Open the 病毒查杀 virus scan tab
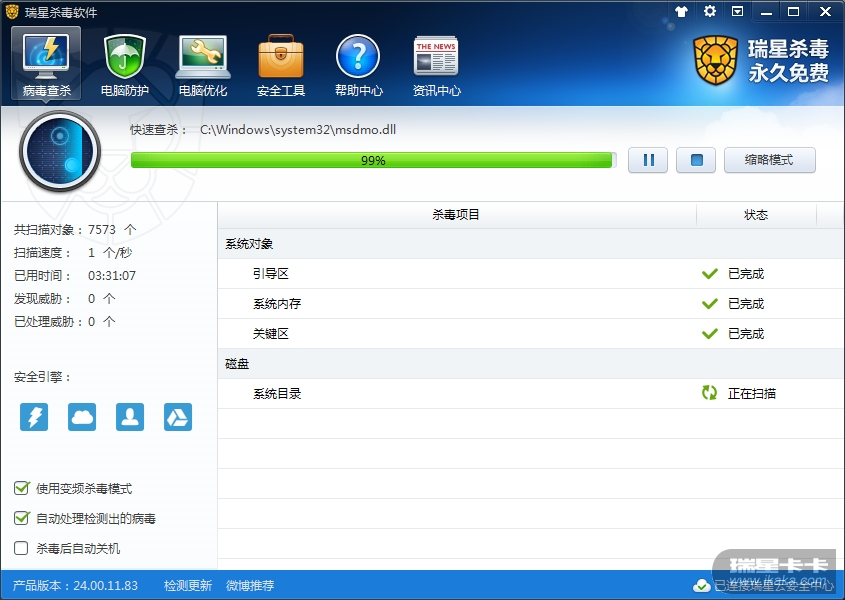Screen dimensions: 845x600 click(x=46, y=64)
